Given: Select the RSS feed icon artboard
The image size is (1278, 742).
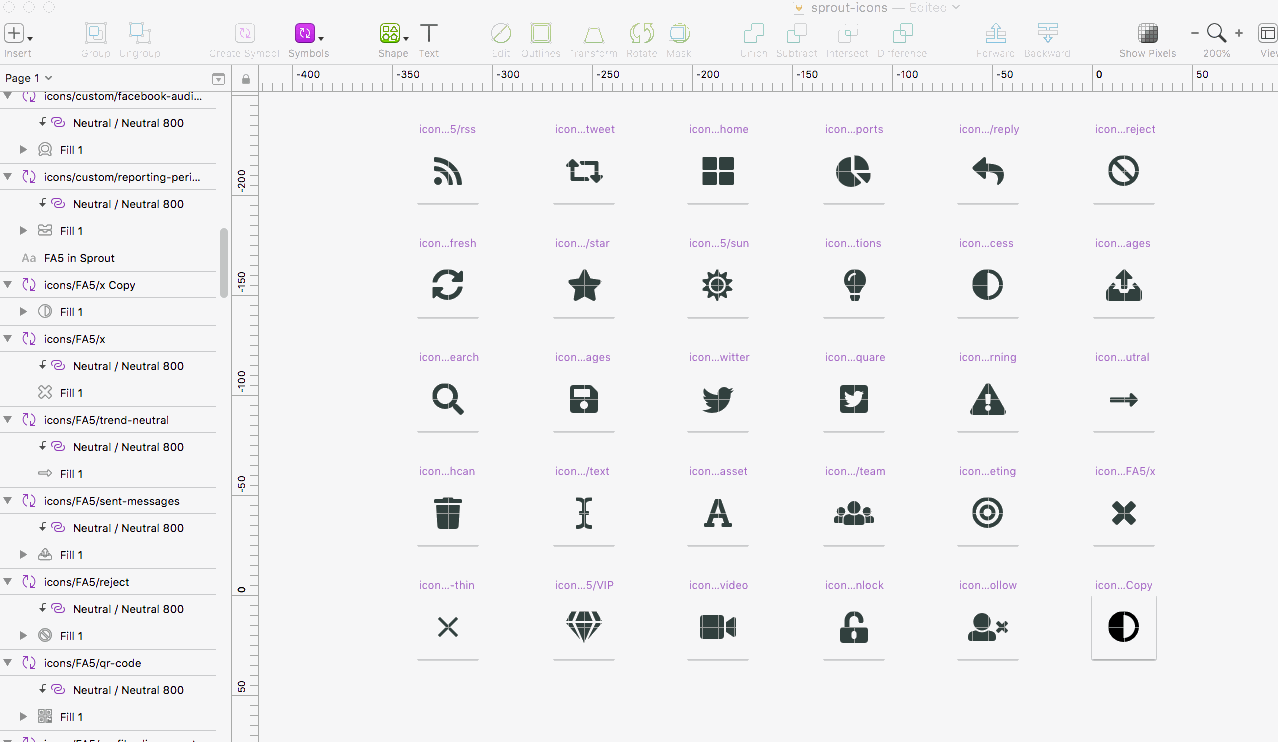Looking at the screenshot, I should (448, 171).
